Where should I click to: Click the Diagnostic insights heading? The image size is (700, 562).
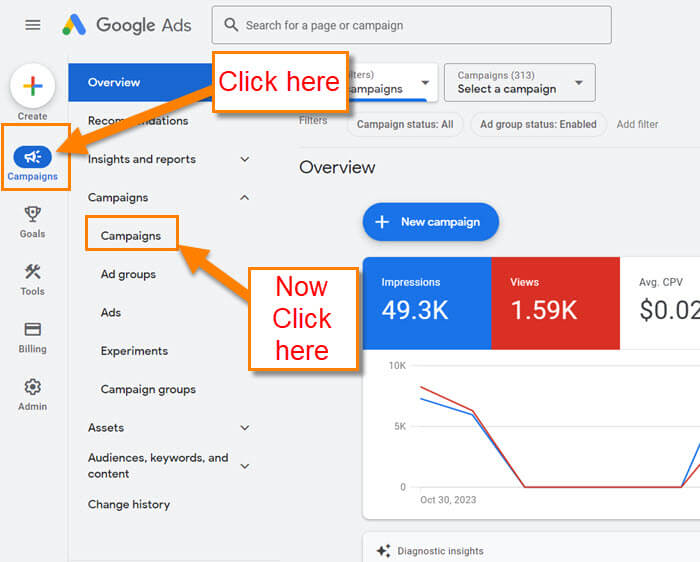point(441,551)
